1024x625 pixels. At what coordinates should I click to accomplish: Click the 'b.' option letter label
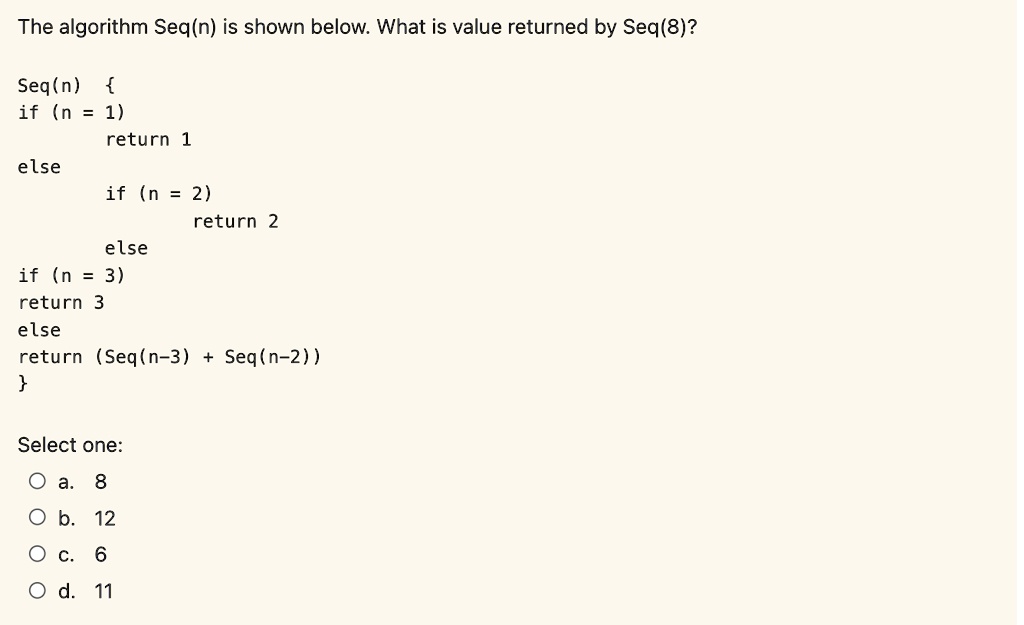(x=67, y=519)
